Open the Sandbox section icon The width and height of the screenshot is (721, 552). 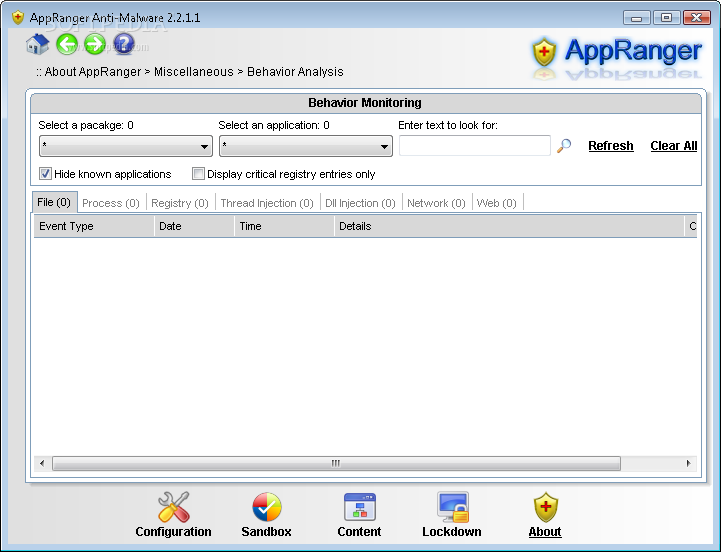pyautogui.click(x=267, y=507)
